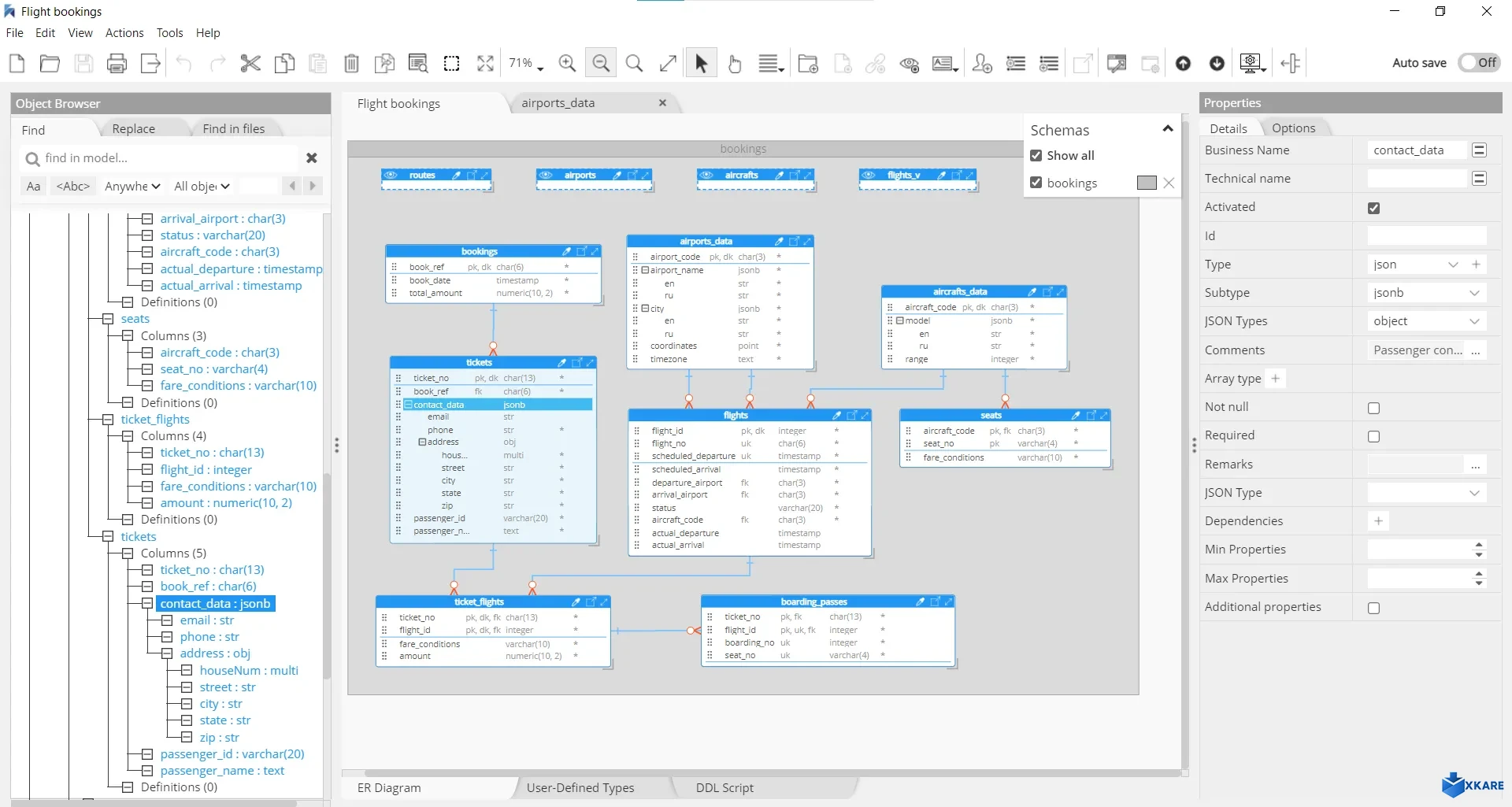Viewport: 1512px width, 807px height.
Task: Open the Options tab in Properties
Action: (x=1293, y=128)
